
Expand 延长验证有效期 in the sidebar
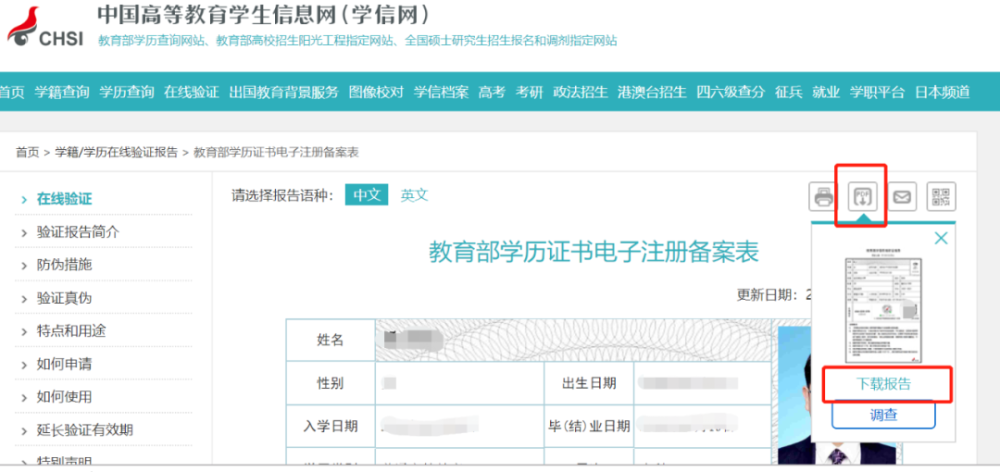pyautogui.click(x=85, y=430)
